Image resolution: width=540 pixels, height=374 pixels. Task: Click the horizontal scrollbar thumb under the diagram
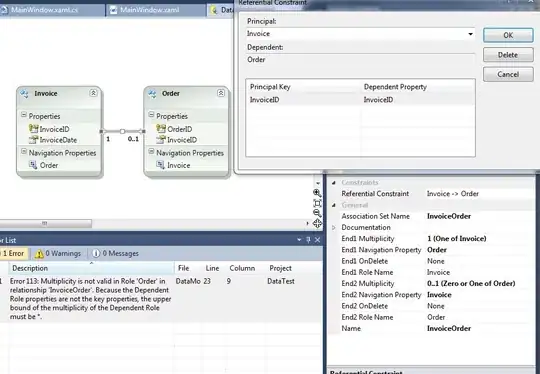click(x=45, y=224)
